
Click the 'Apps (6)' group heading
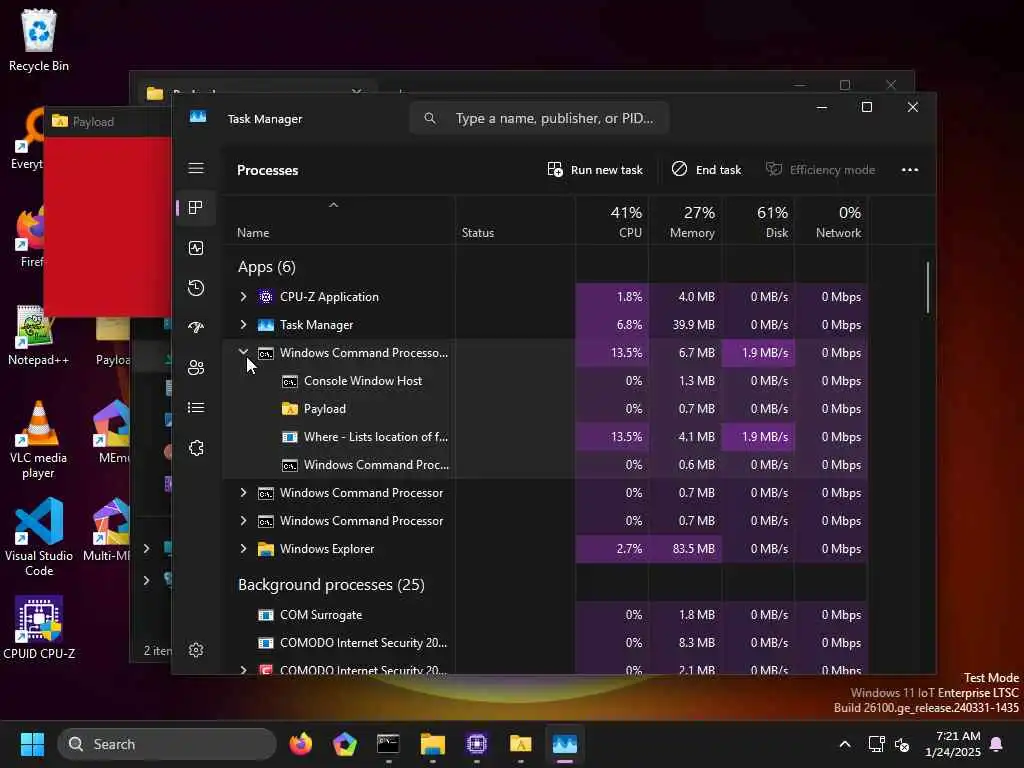click(266, 267)
